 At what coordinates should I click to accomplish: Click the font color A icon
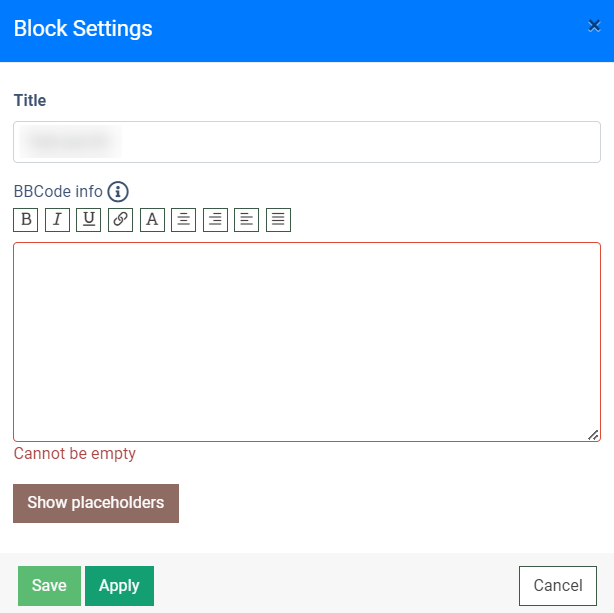coord(152,219)
